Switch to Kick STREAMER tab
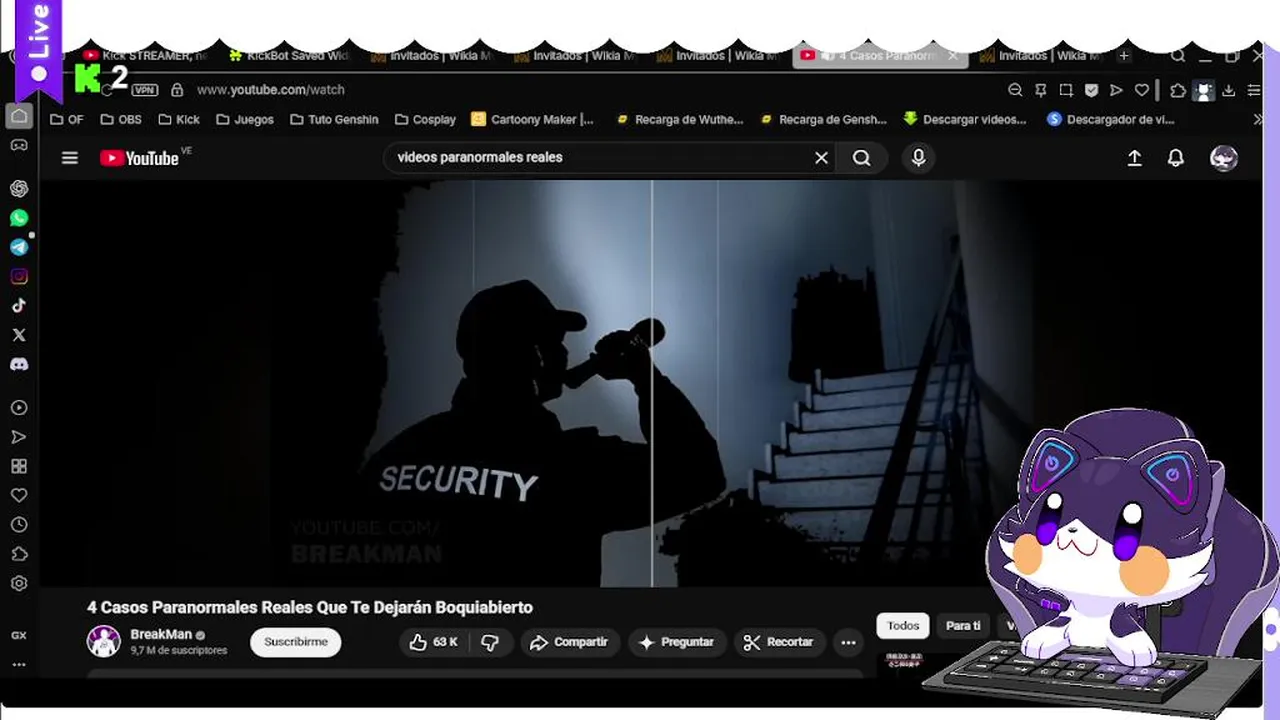 click(145, 56)
